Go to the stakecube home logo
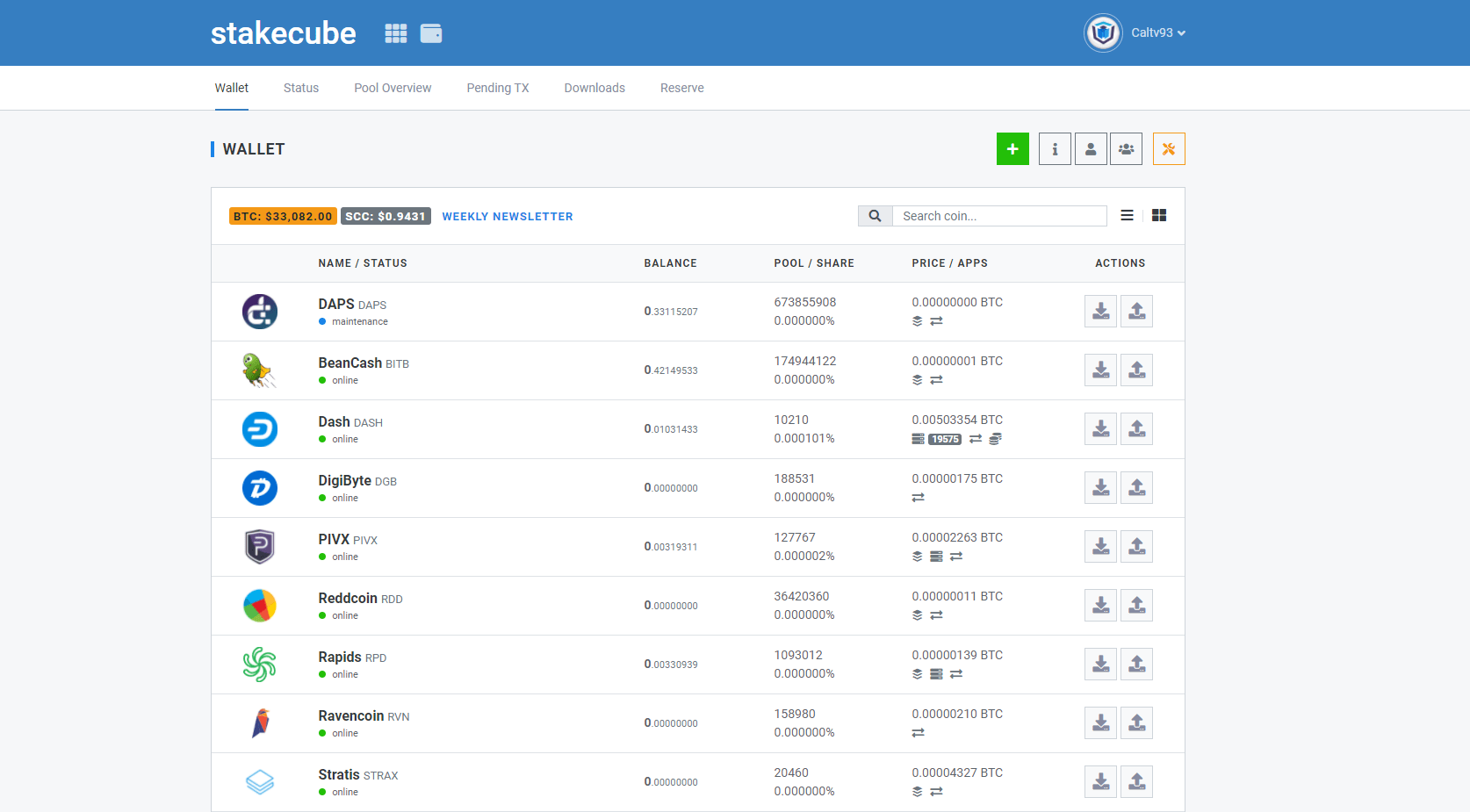The image size is (1470, 812). click(283, 32)
